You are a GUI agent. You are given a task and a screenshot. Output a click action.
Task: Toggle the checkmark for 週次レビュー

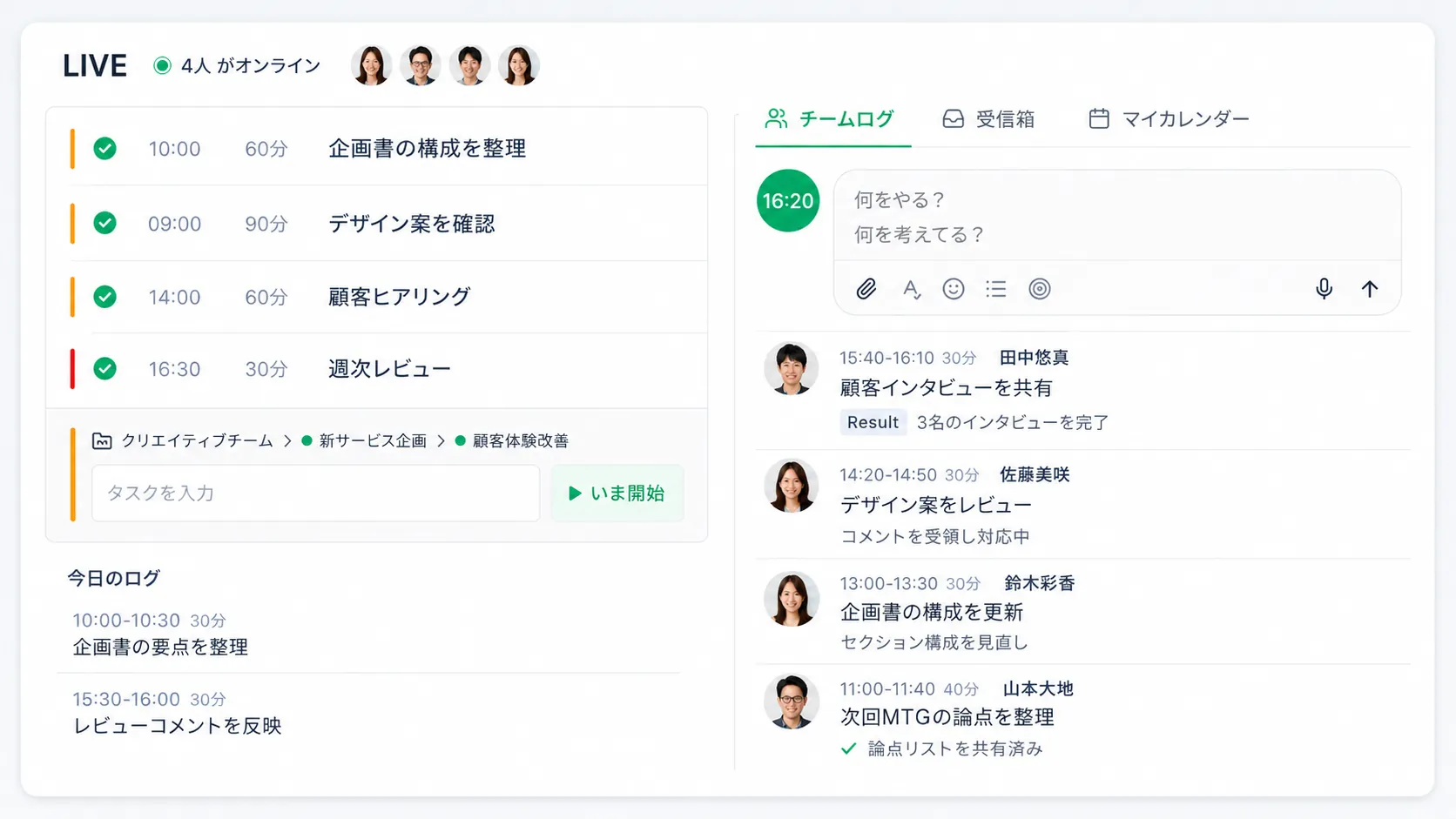(105, 369)
